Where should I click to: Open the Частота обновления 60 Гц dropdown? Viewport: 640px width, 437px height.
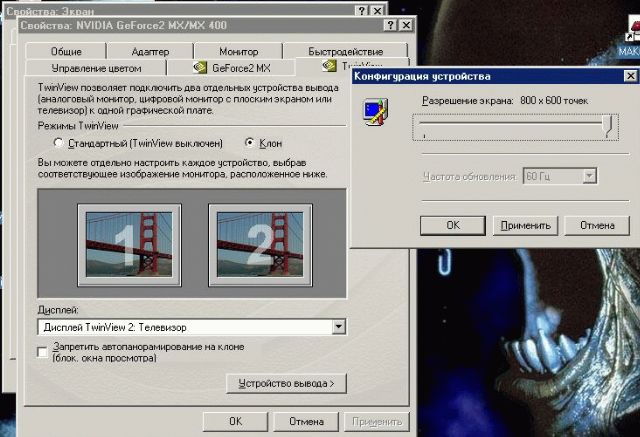[589, 176]
